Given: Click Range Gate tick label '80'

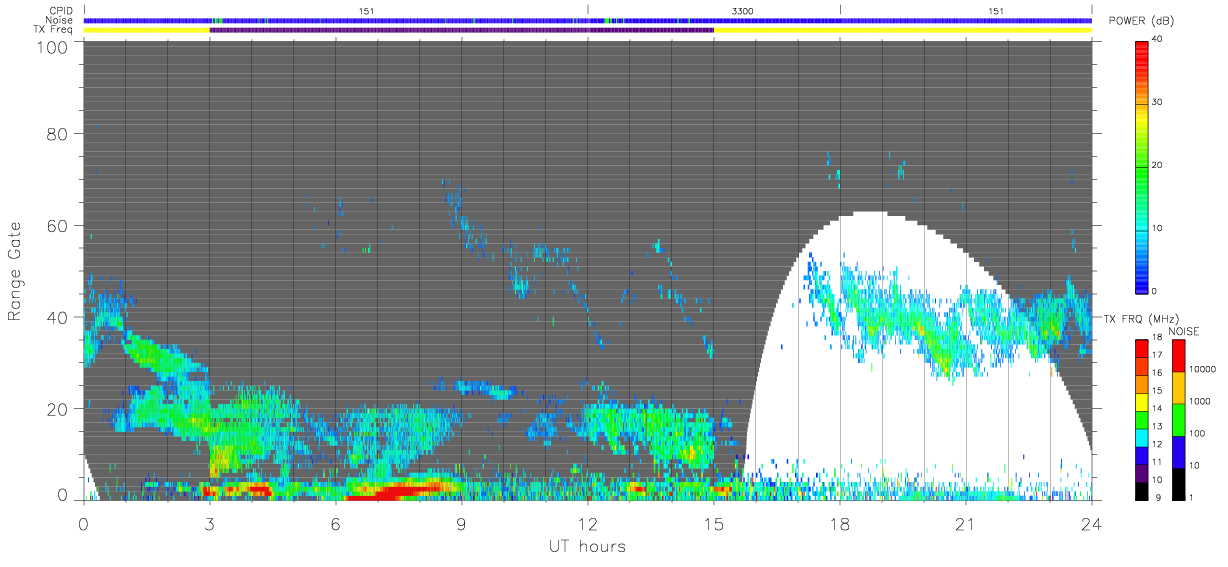Looking at the screenshot, I should point(58,133).
